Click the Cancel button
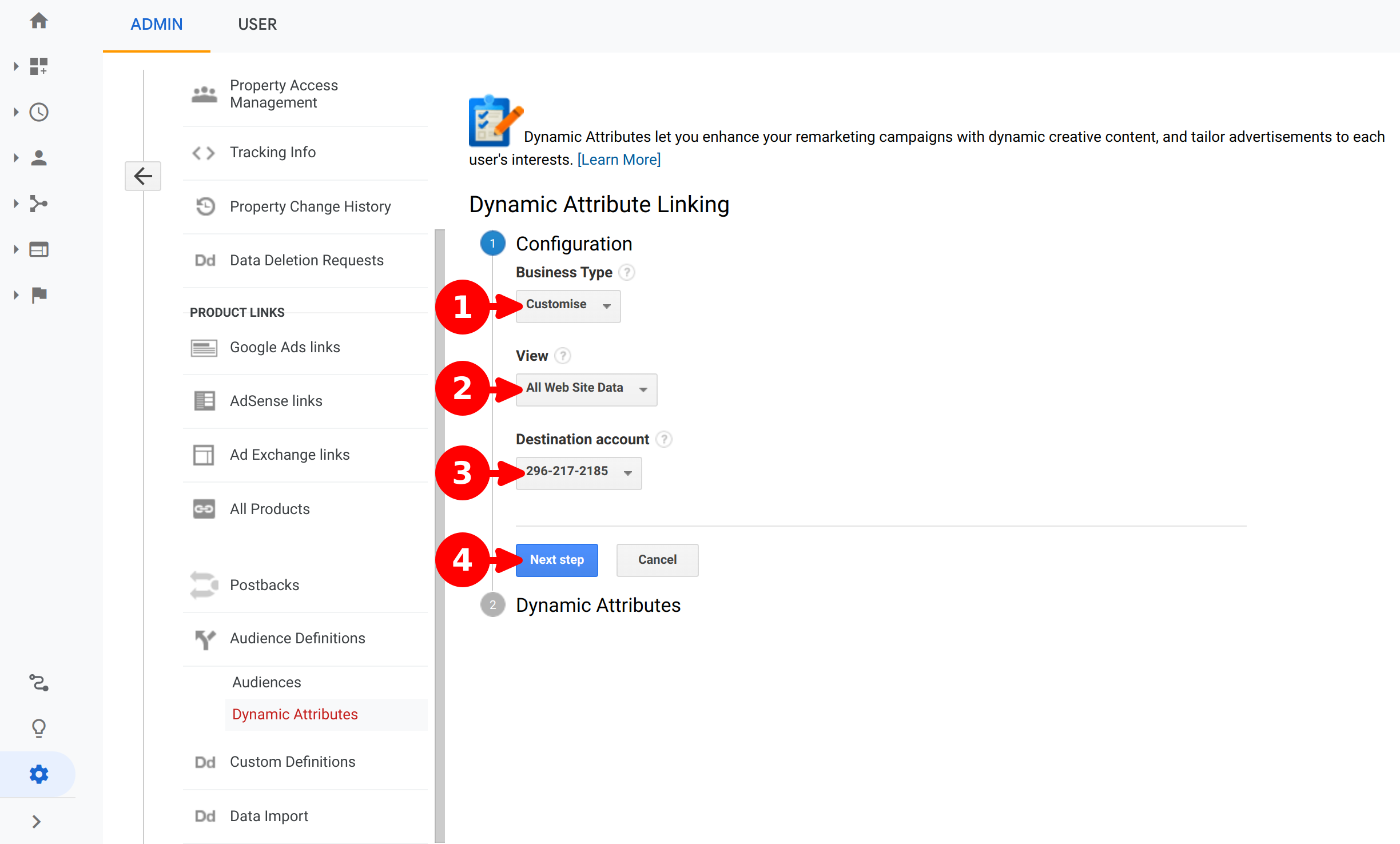Screen dimensions: 1400x844 pos(657,560)
